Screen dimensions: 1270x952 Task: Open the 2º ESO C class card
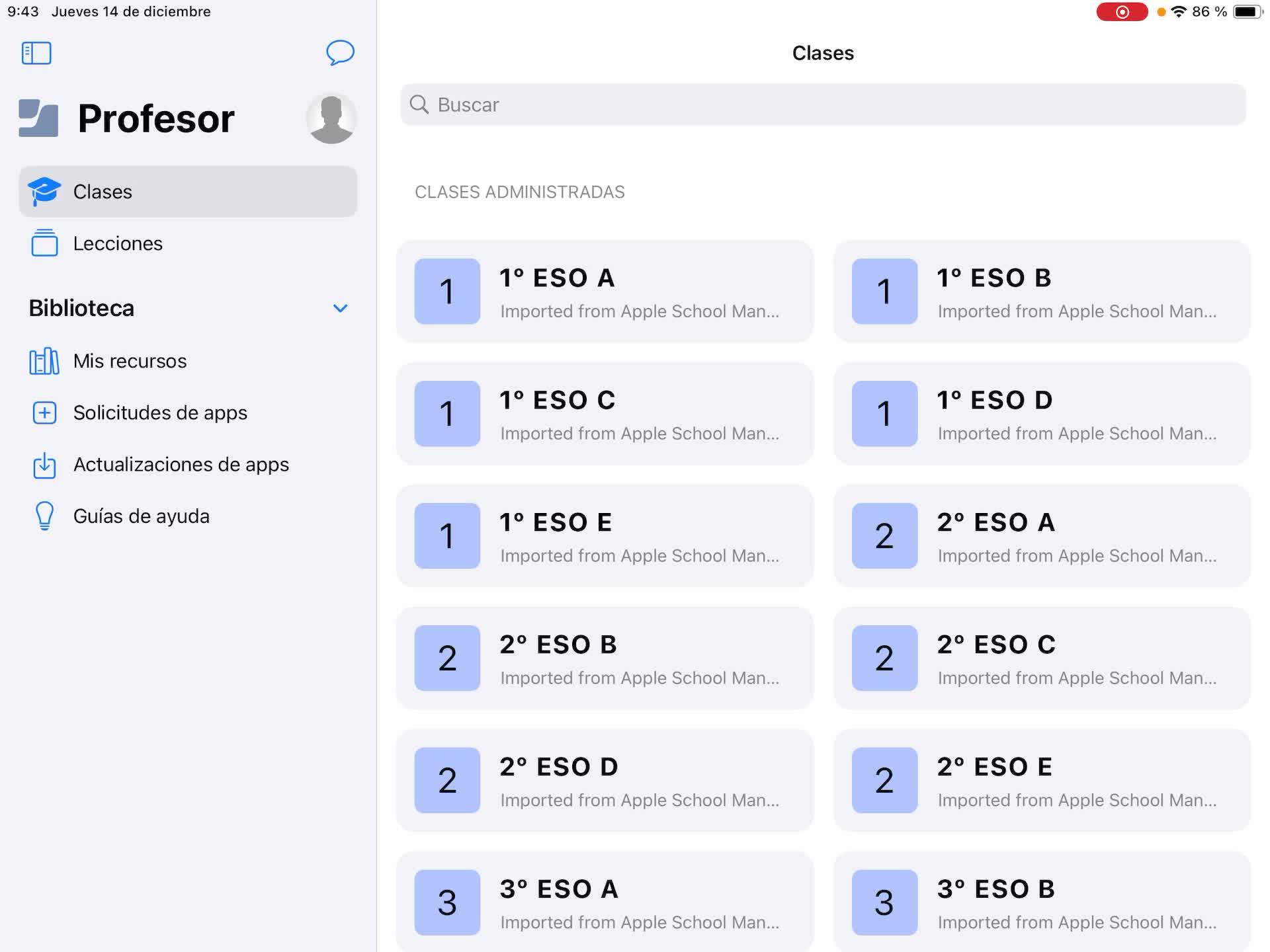[1041, 658]
